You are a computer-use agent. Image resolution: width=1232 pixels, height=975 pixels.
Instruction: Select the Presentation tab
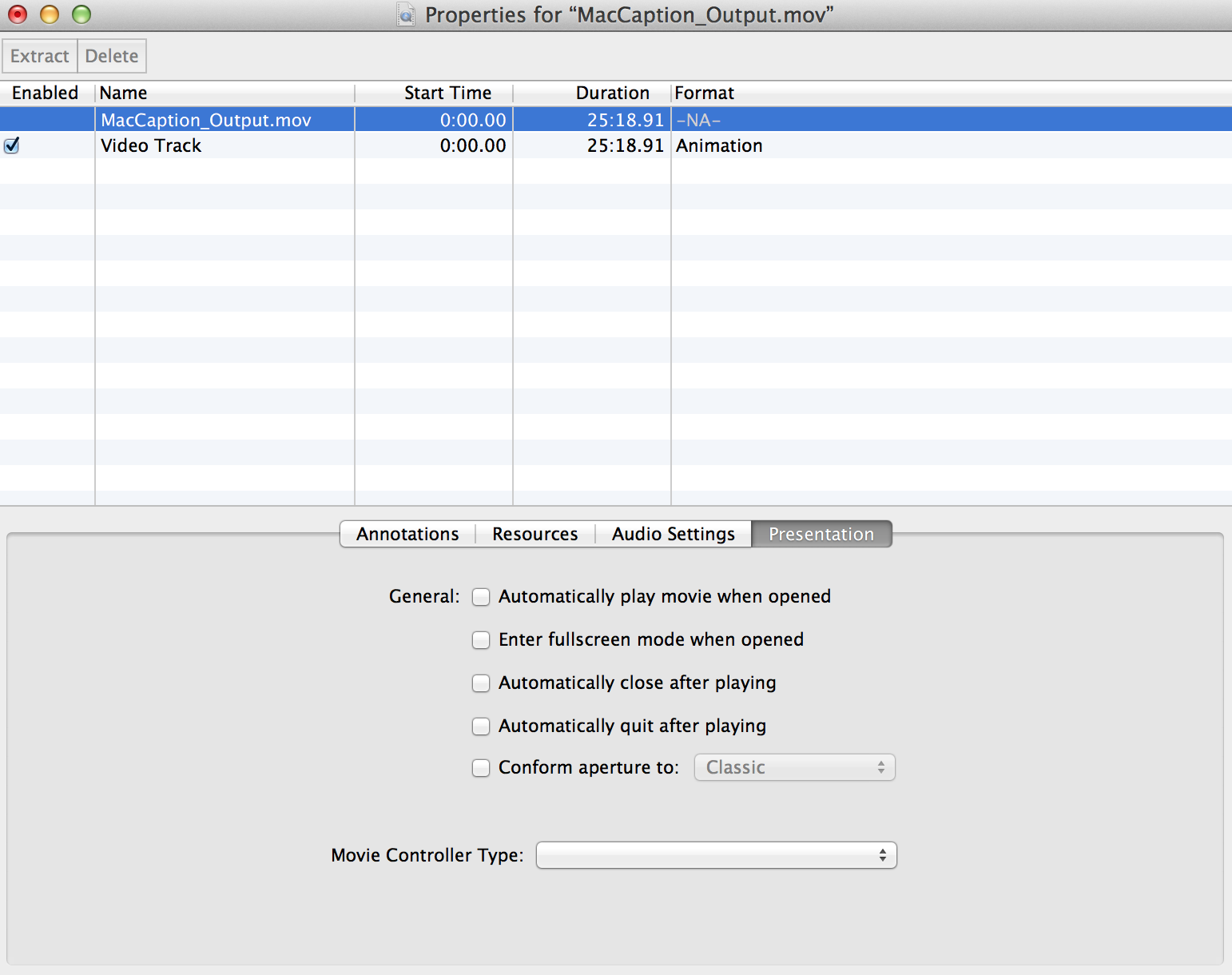821,534
